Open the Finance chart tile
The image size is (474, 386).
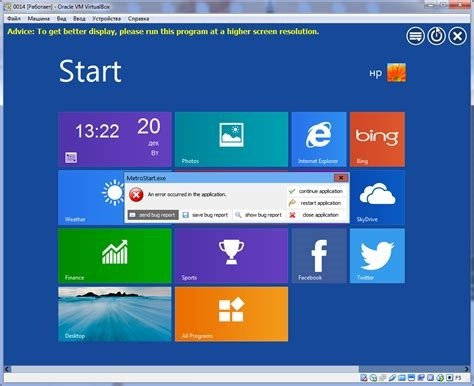115,256
